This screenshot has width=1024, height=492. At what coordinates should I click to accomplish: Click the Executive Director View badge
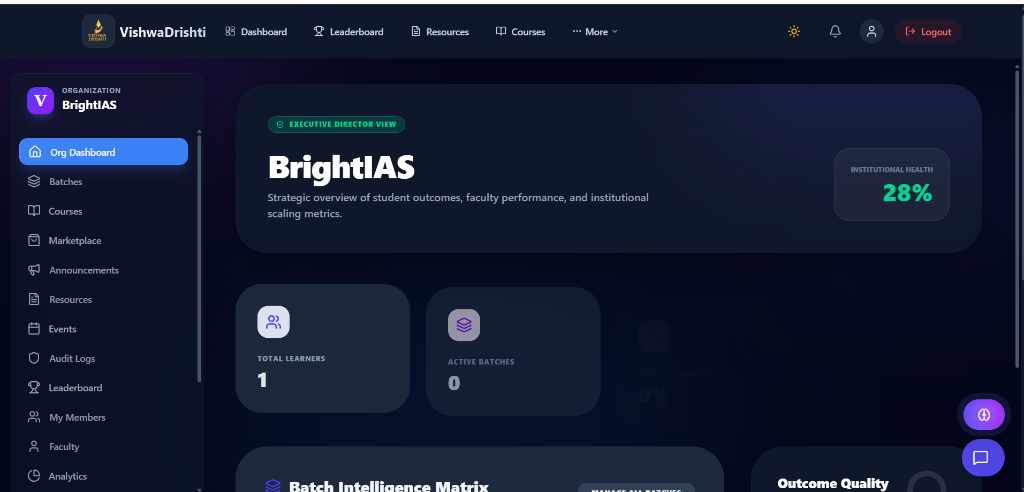pos(336,124)
